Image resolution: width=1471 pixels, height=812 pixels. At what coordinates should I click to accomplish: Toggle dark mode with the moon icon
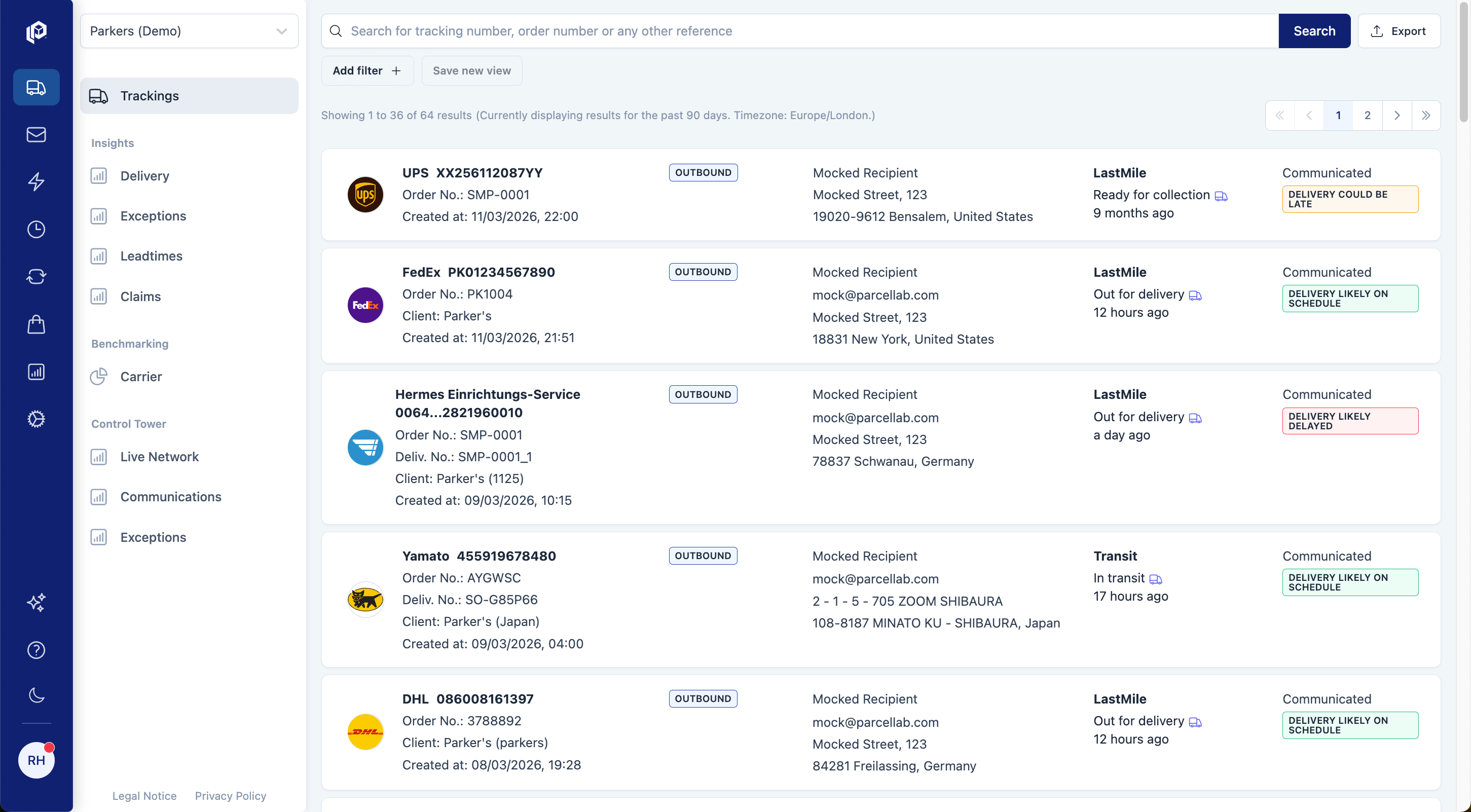[x=36, y=695]
